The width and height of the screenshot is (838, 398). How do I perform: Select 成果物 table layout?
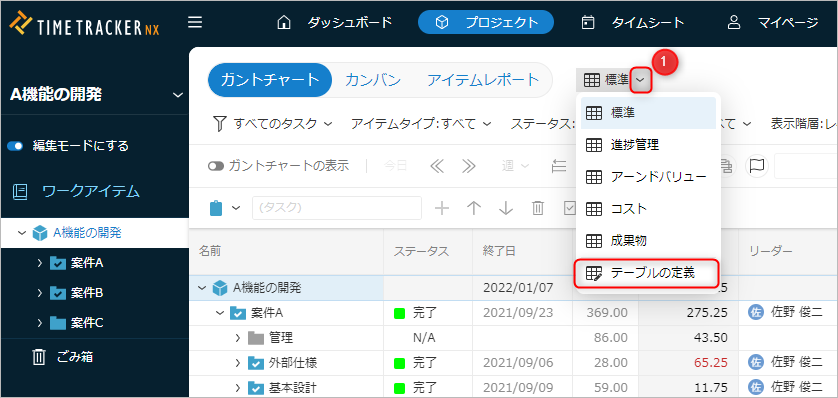(x=648, y=241)
